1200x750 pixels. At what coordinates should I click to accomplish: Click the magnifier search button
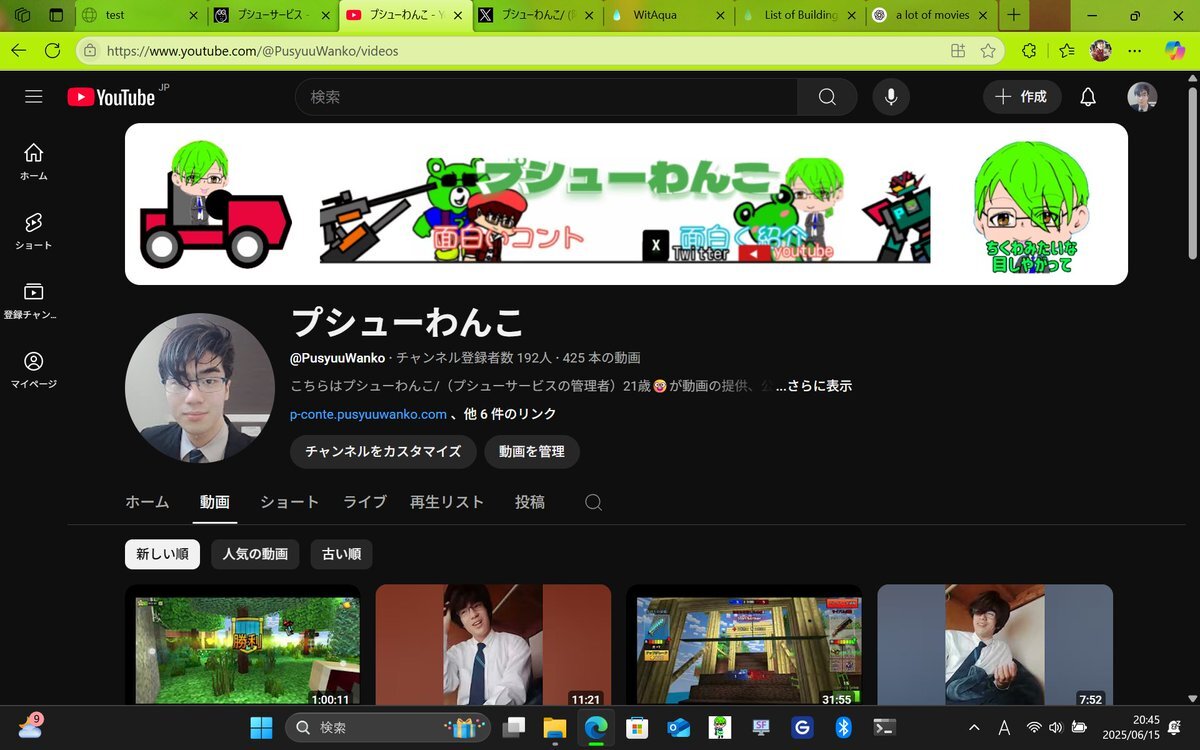click(827, 97)
